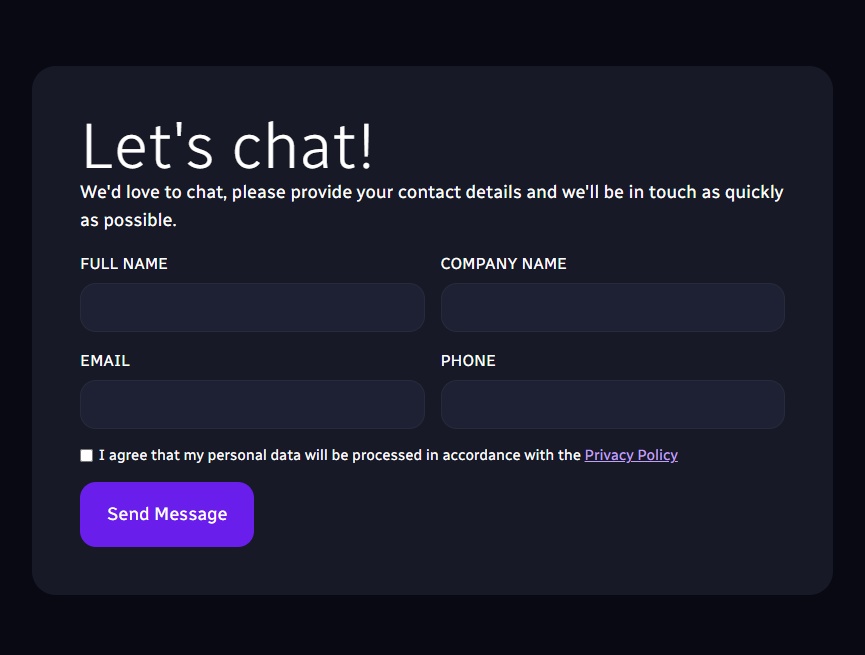Click the exclamation mark in the heading
Image resolution: width=865 pixels, height=655 pixels.
[366, 146]
